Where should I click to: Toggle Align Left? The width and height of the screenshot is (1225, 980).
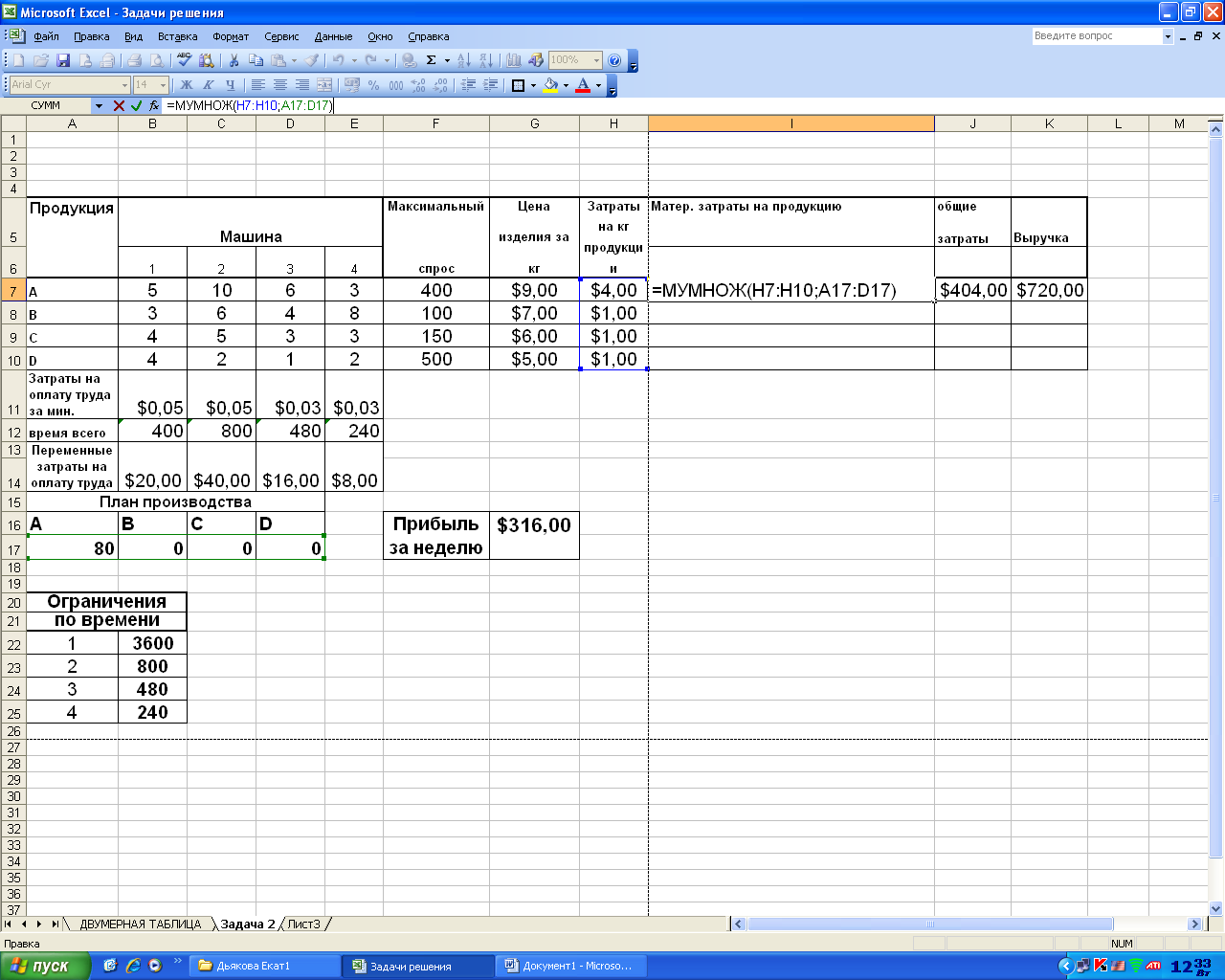(257, 85)
